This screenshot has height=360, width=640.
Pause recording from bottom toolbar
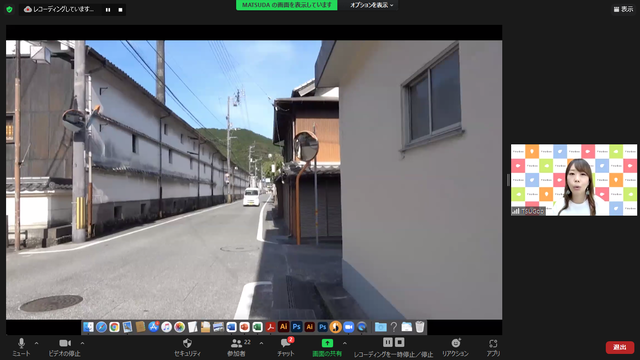click(388, 342)
